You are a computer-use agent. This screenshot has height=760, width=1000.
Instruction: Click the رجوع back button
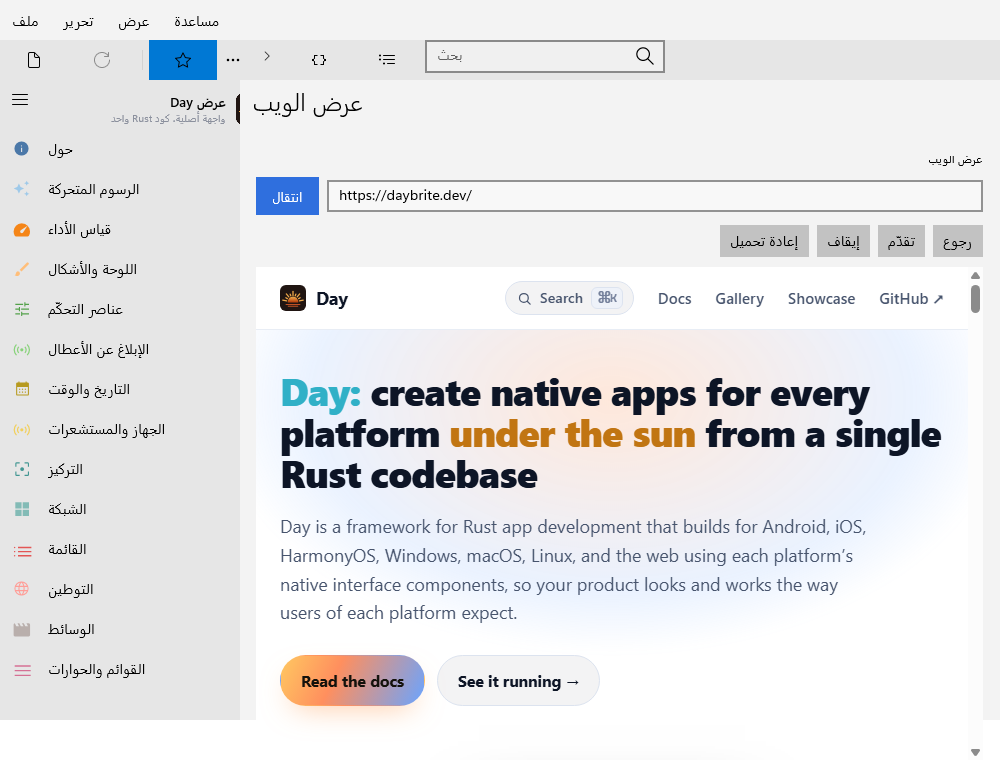[957, 241]
